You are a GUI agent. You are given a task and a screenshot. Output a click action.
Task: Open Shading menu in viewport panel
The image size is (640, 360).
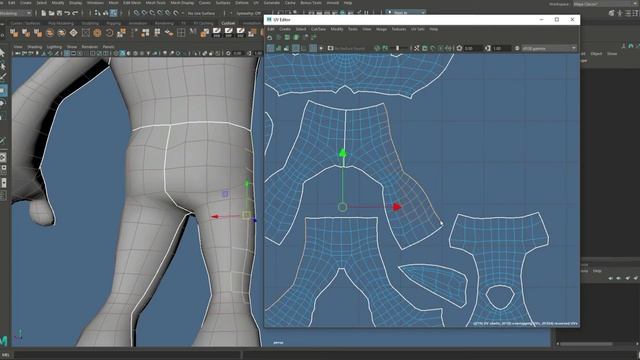pos(34,47)
